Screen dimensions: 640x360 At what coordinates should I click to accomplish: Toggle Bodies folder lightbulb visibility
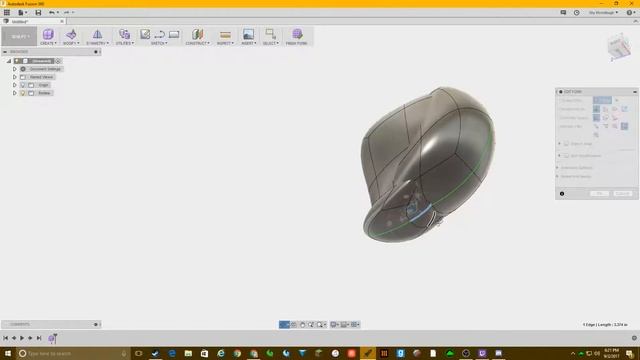23,93
